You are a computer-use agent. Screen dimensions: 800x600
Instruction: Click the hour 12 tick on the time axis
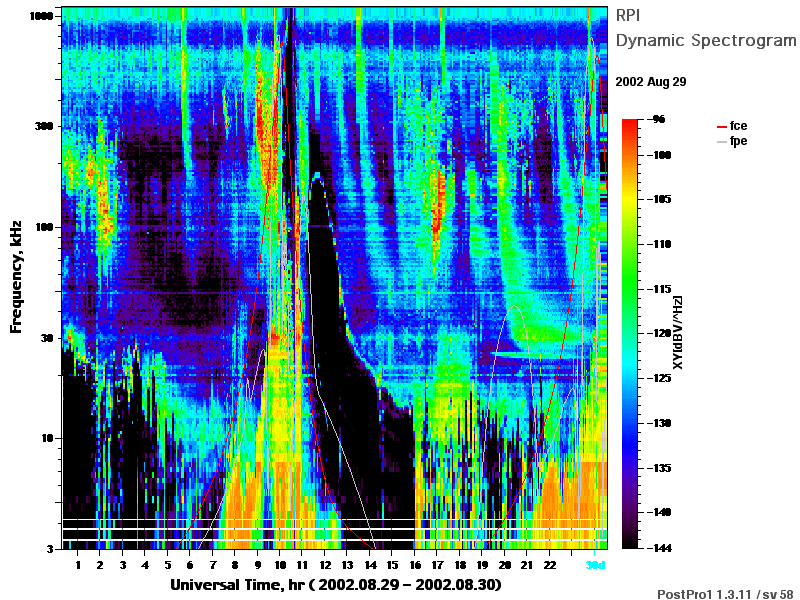pyautogui.click(x=325, y=565)
